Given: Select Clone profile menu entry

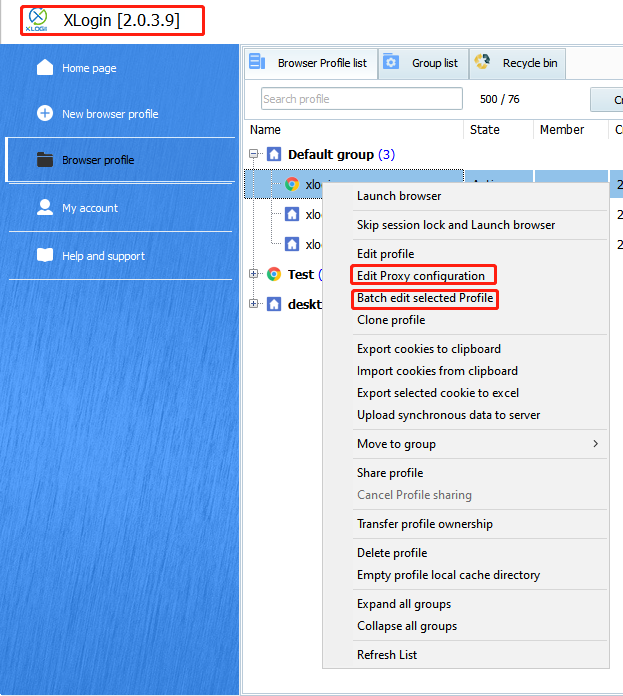Looking at the screenshot, I should [x=391, y=320].
